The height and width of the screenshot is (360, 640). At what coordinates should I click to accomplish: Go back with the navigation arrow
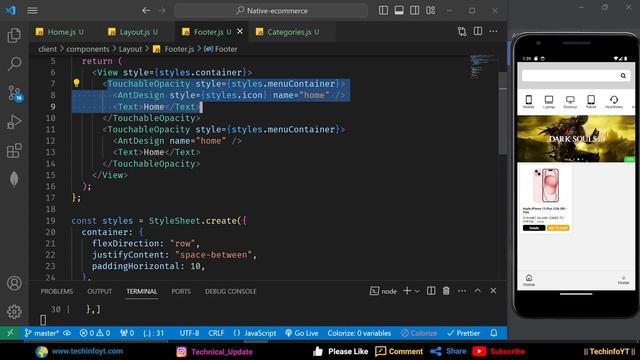[146, 11]
